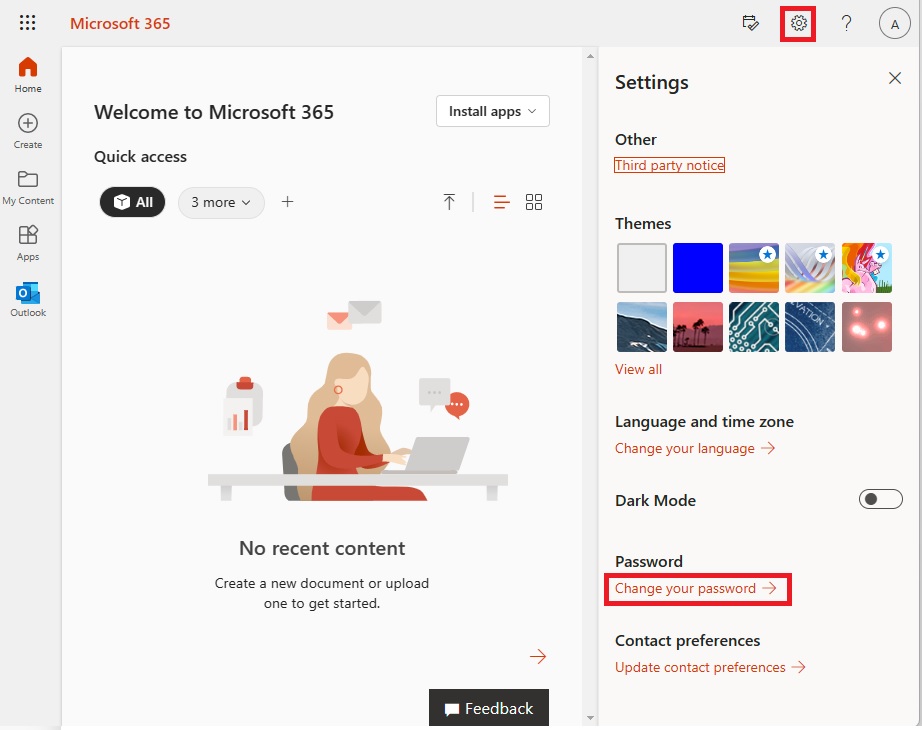Switch to list view in Quick access

(x=501, y=202)
